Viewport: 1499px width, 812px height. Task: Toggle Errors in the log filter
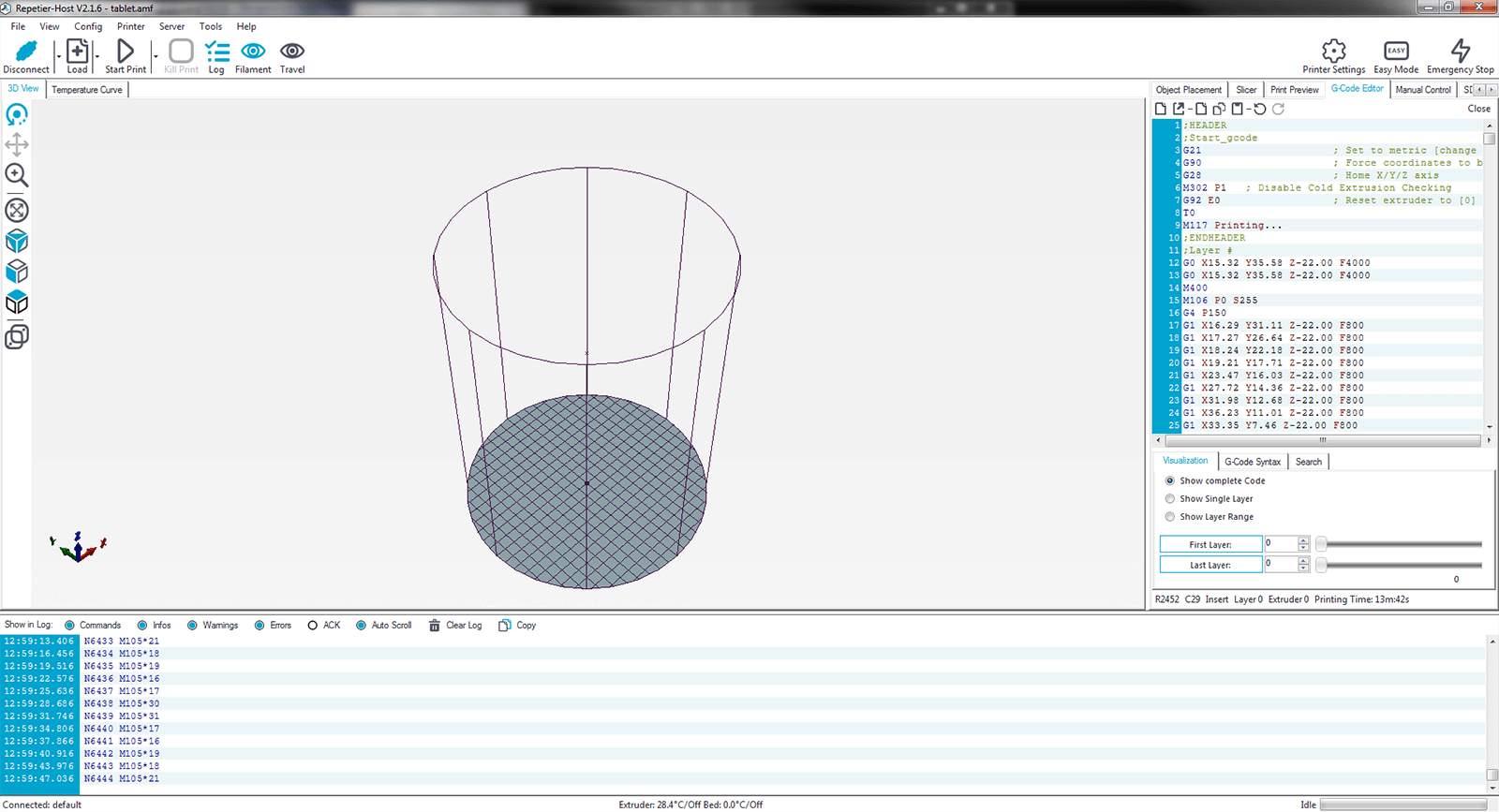click(260, 626)
